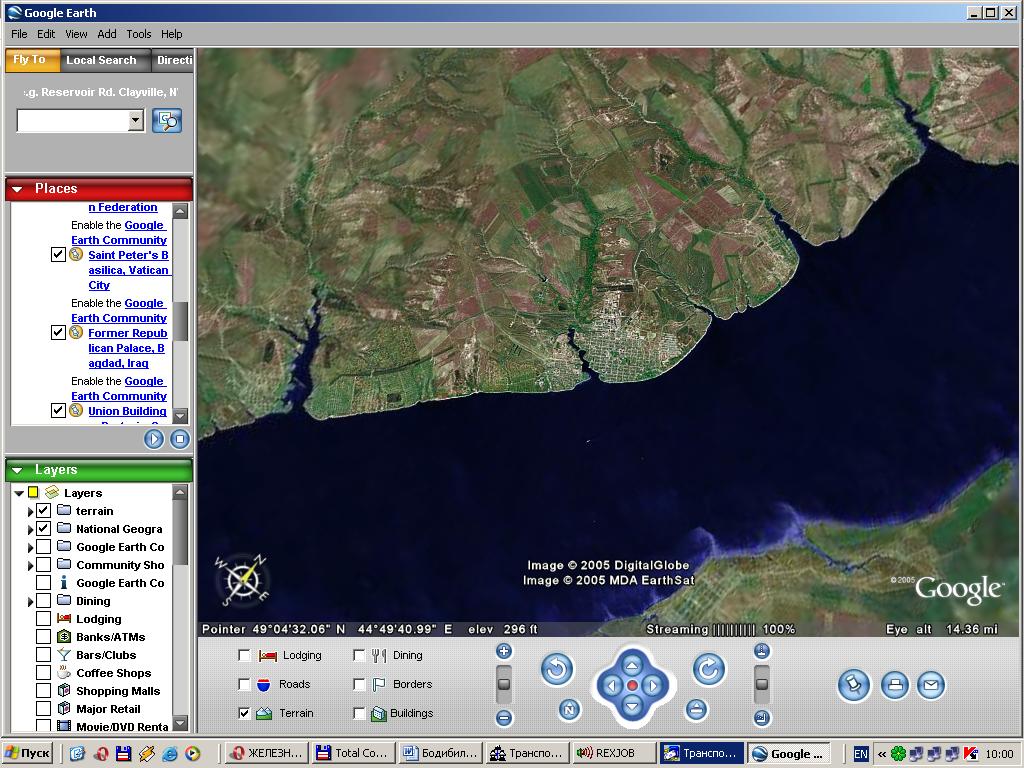Expand the Dining layer folder
The height and width of the screenshot is (768, 1024).
point(31,602)
